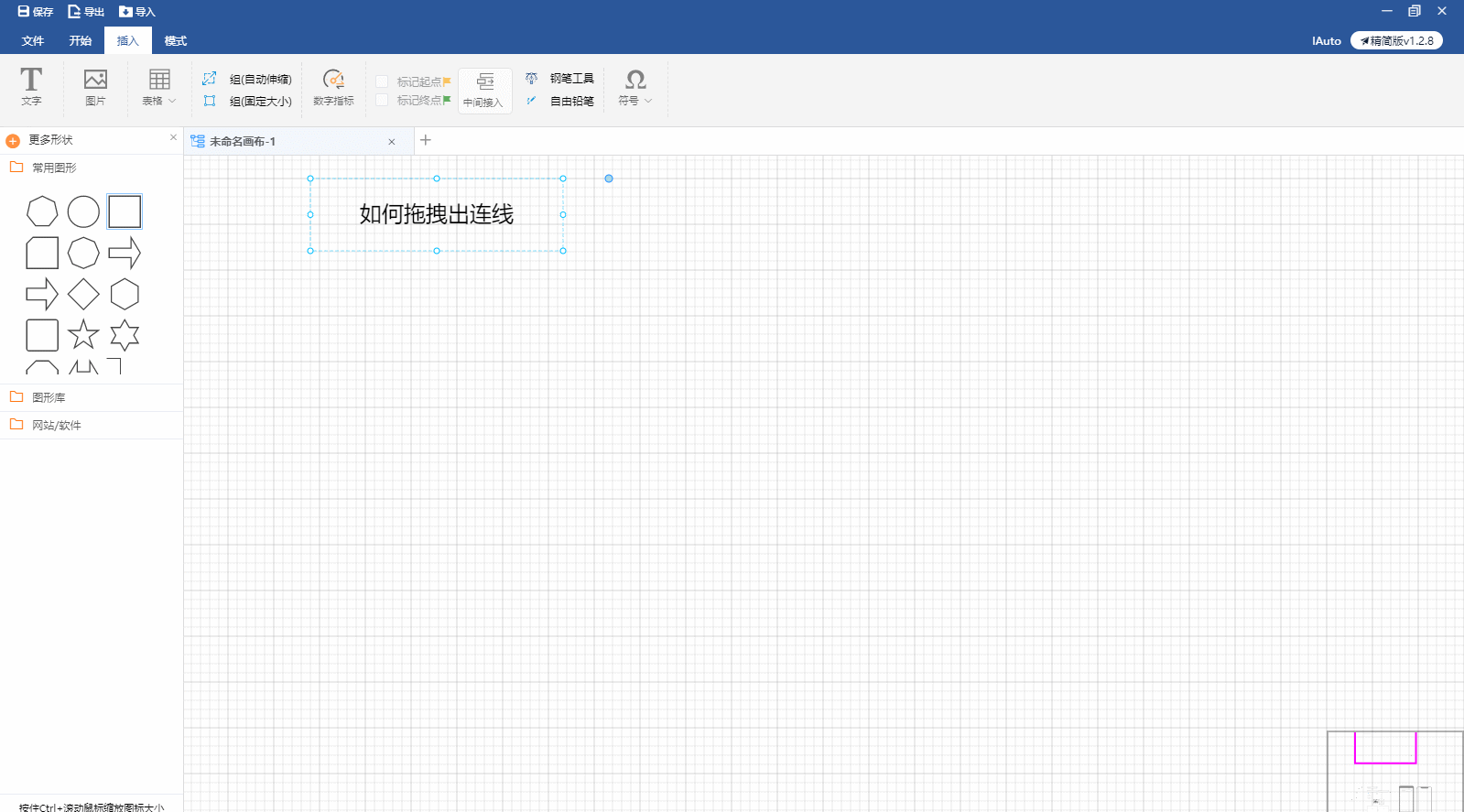
Task: Toggle the 中间接入 button
Action: coord(484,90)
